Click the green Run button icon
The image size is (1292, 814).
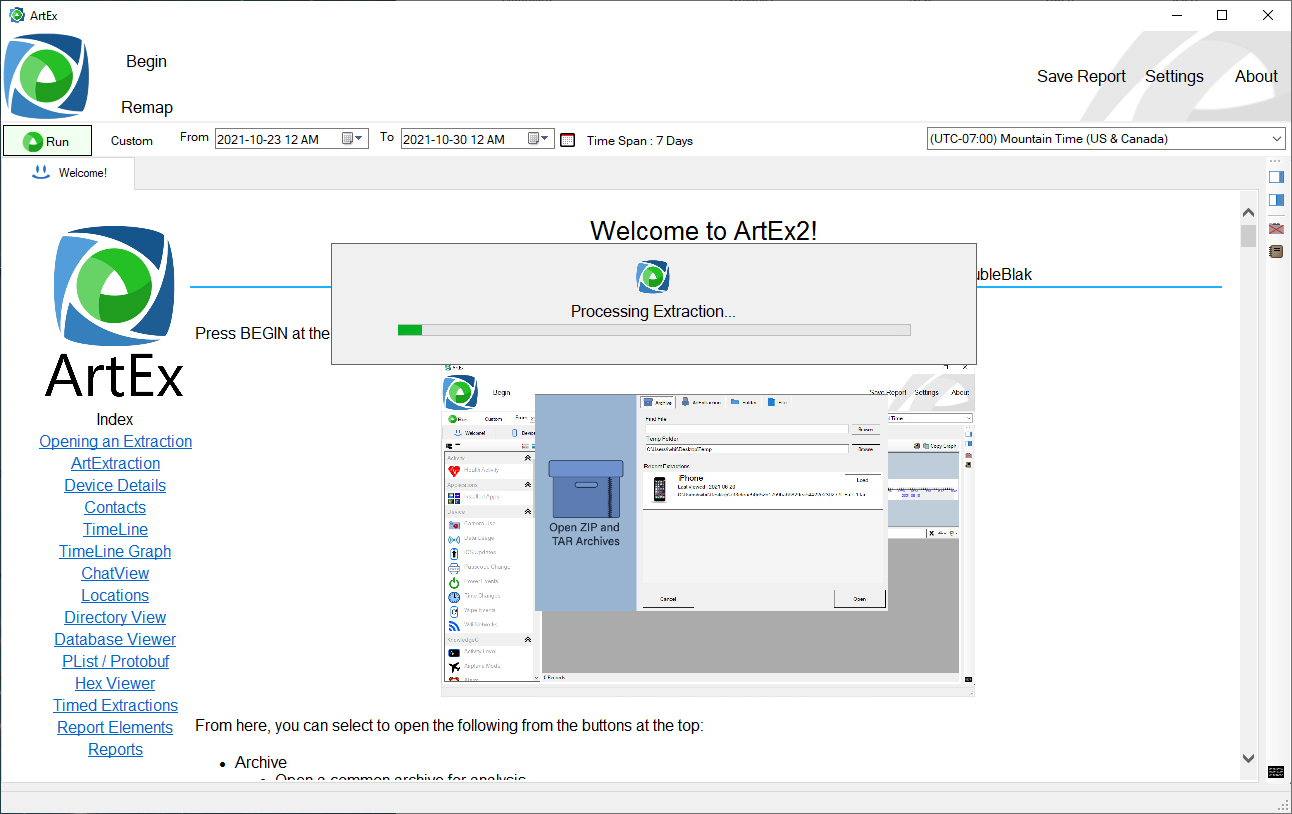pyautogui.click(x=33, y=141)
